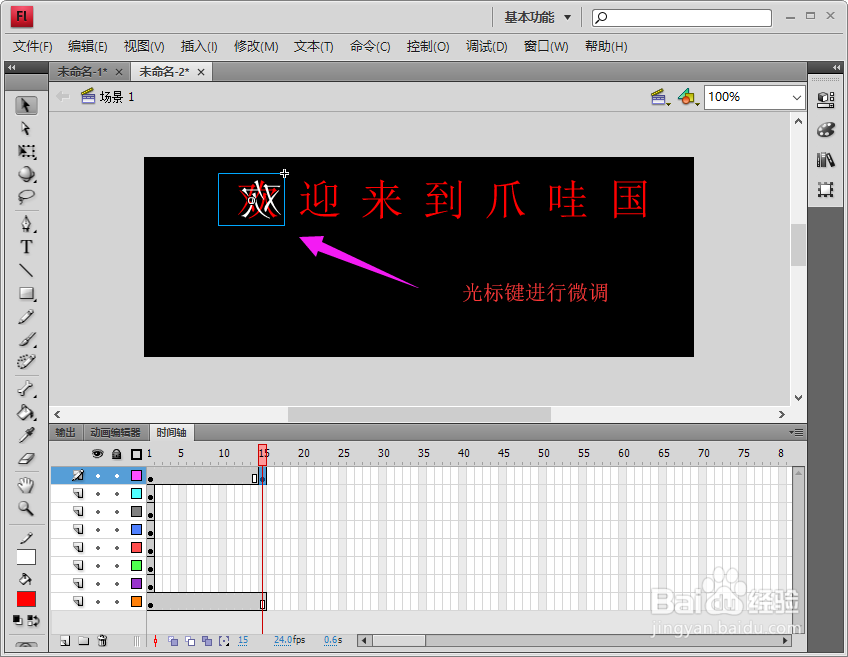Lock the green swatch layer
848x657 pixels.
click(117, 566)
